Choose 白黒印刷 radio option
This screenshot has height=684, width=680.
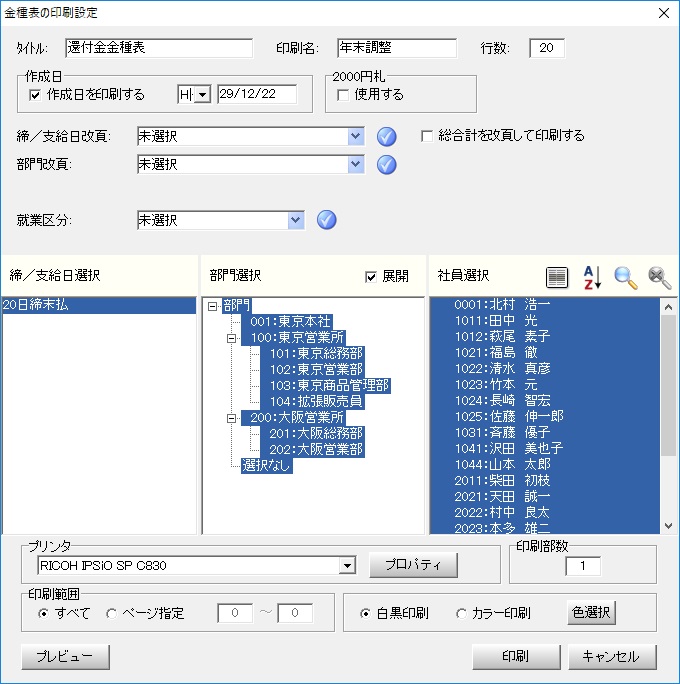[x=365, y=614]
